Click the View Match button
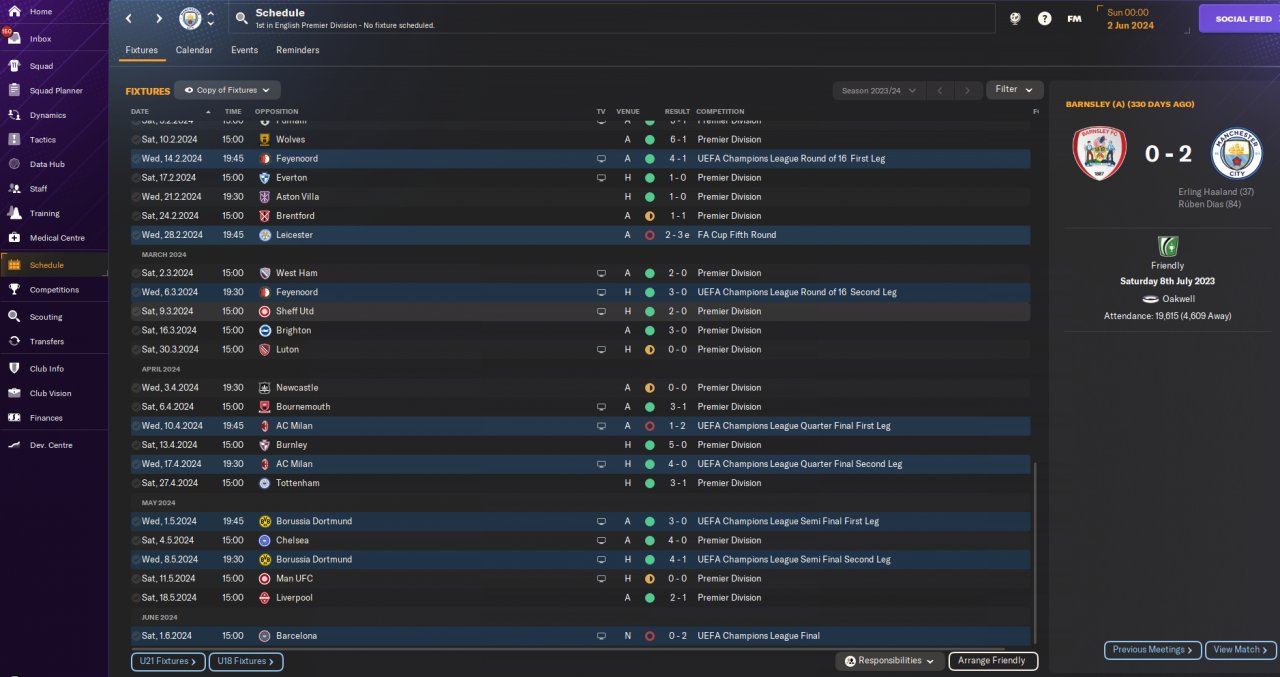The width and height of the screenshot is (1280, 677). [1240, 650]
